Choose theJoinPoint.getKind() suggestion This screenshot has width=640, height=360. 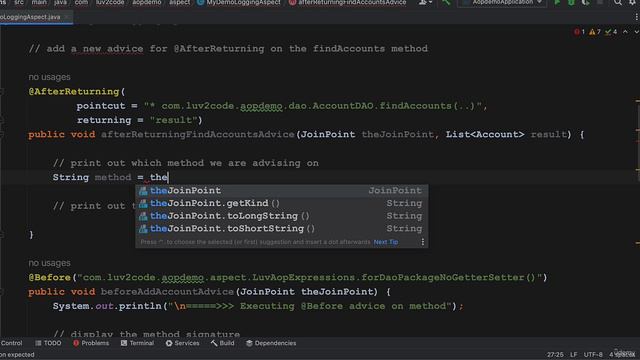click(282, 203)
